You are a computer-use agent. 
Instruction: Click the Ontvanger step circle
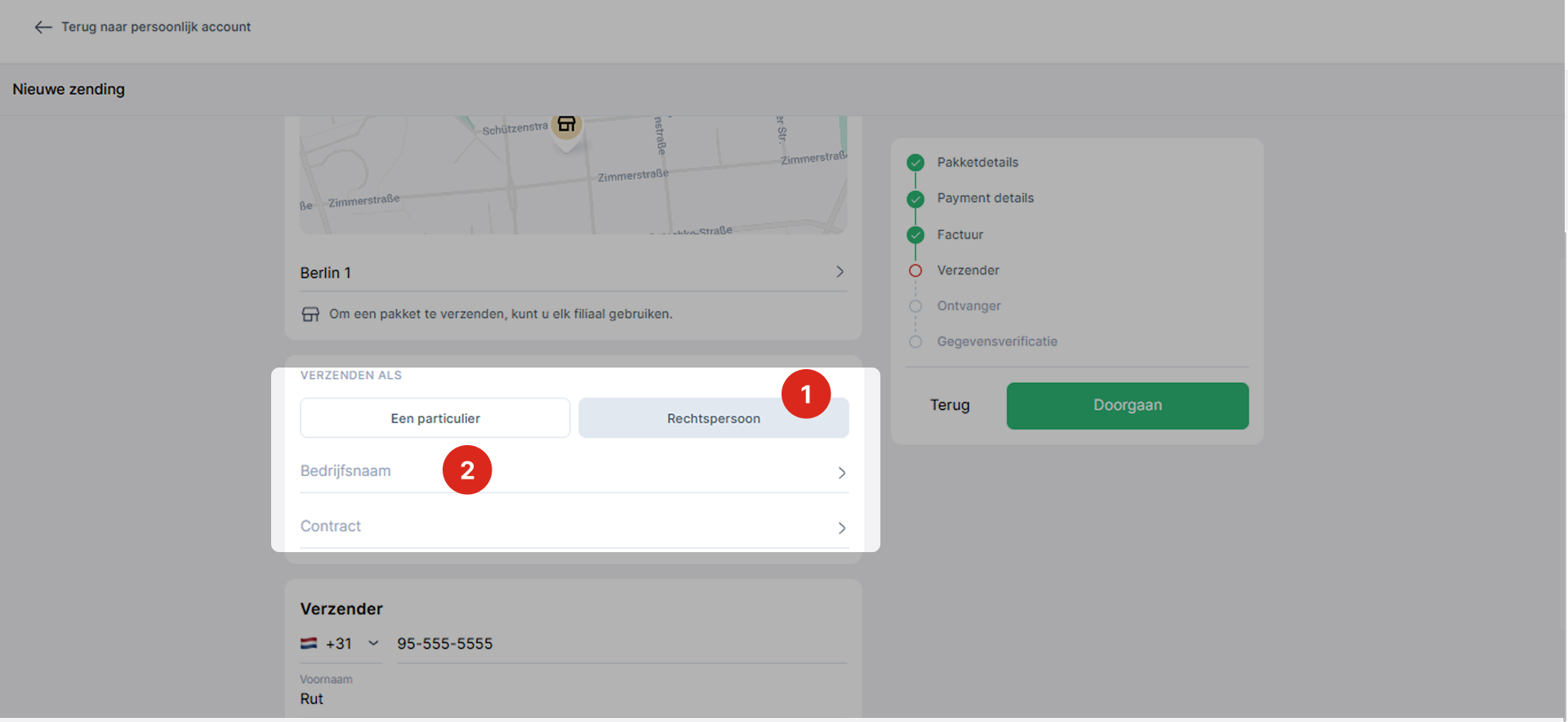coord(915,306)
